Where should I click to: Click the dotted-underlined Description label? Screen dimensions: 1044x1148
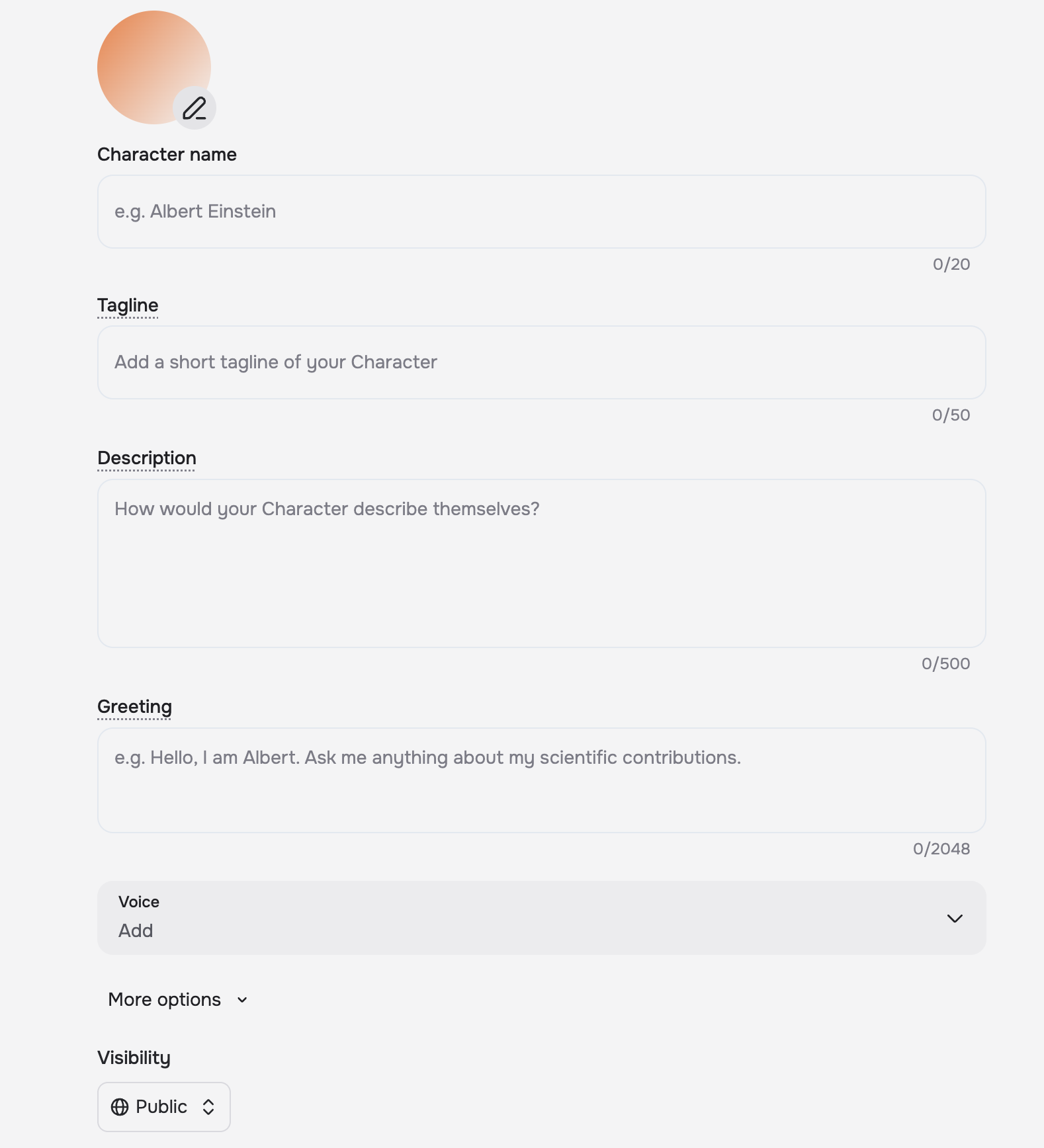point(147,458)
